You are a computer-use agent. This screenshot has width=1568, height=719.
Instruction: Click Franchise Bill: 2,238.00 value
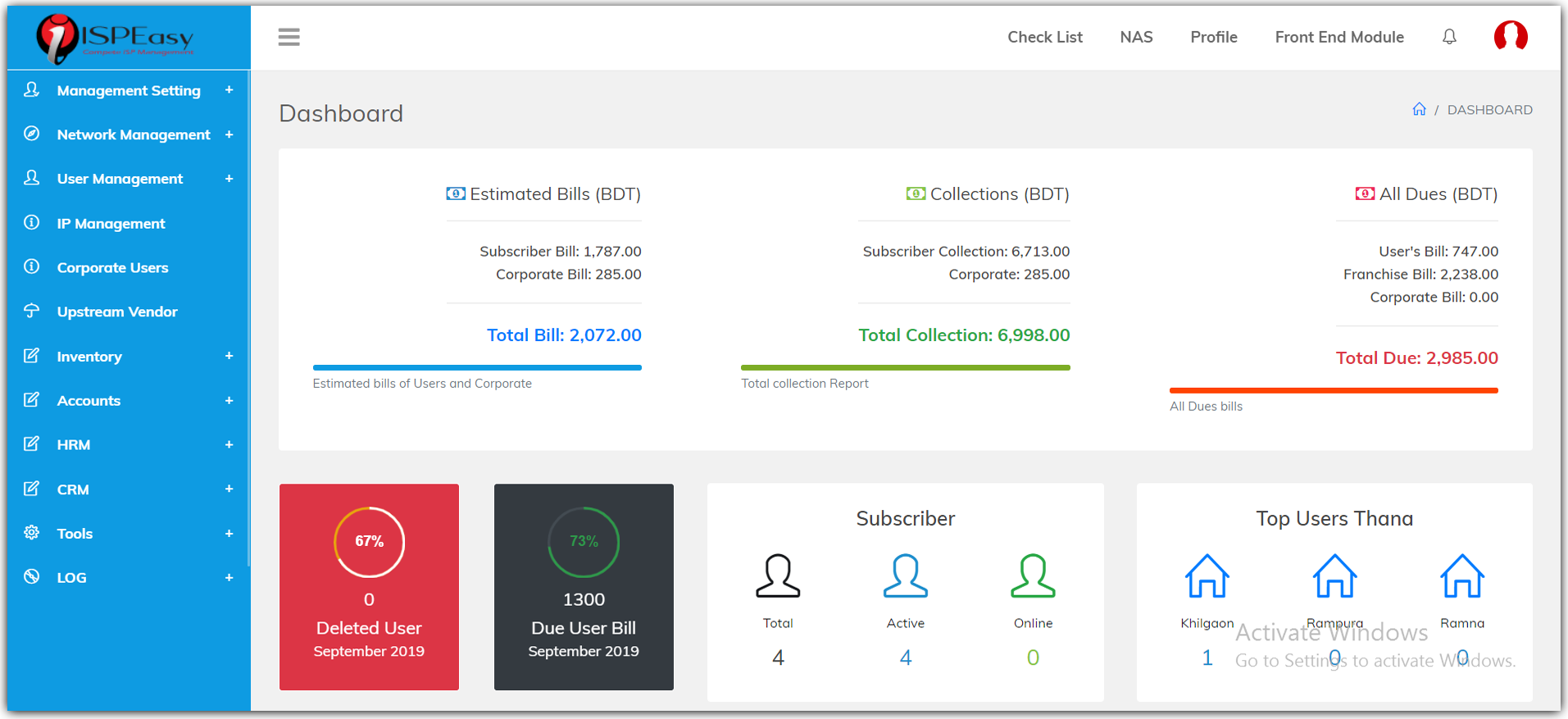click(1420, 274)
